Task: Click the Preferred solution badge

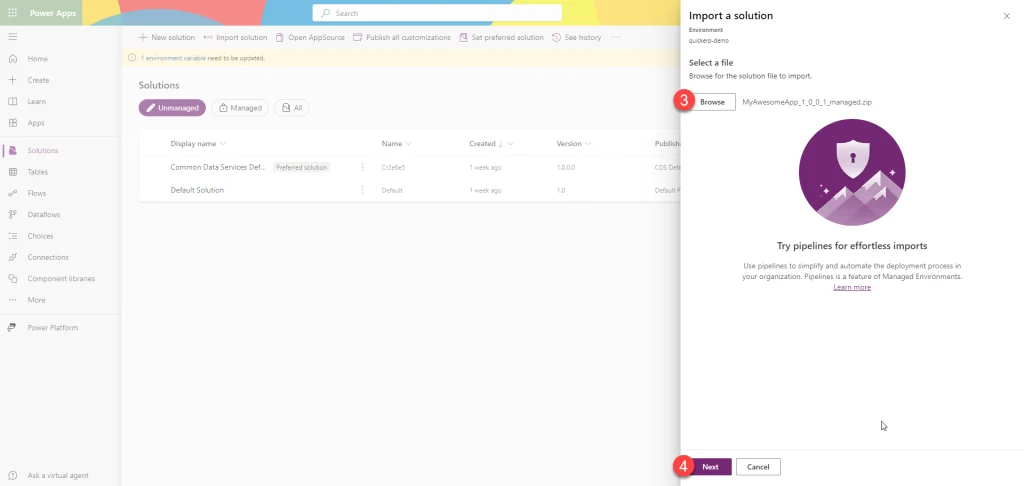Action: coord(301,168)
